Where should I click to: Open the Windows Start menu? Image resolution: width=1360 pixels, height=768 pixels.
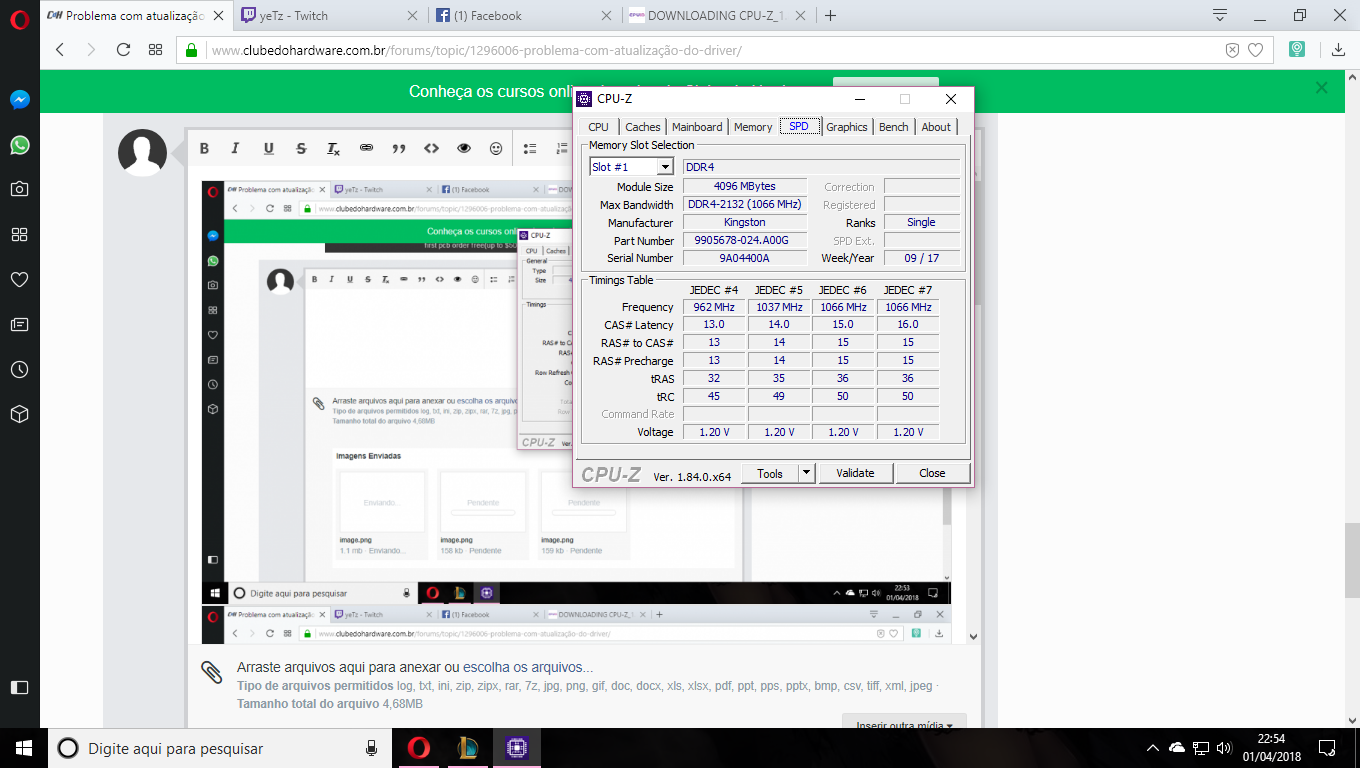[24, 748]
